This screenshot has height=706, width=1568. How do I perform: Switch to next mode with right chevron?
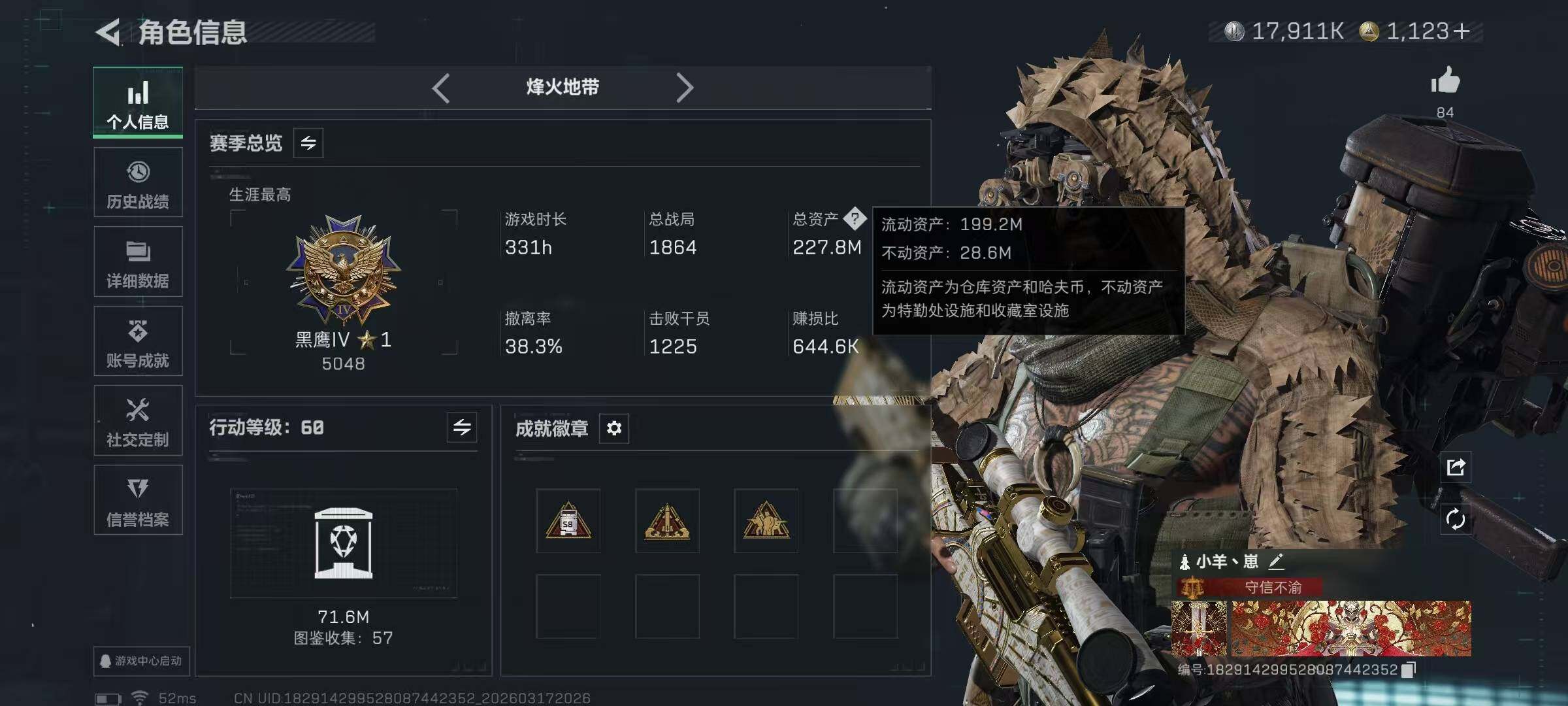(x=684, y=88)
